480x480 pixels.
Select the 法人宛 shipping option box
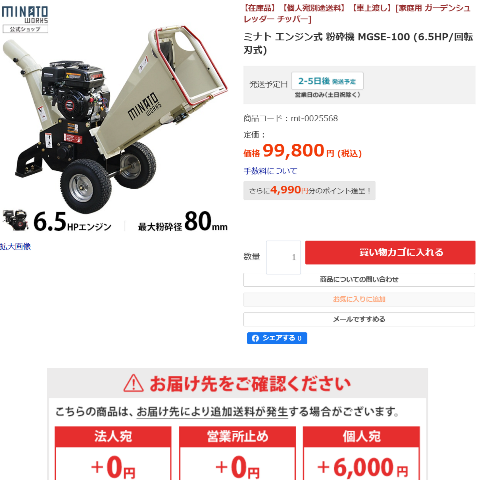pos(113,453)
